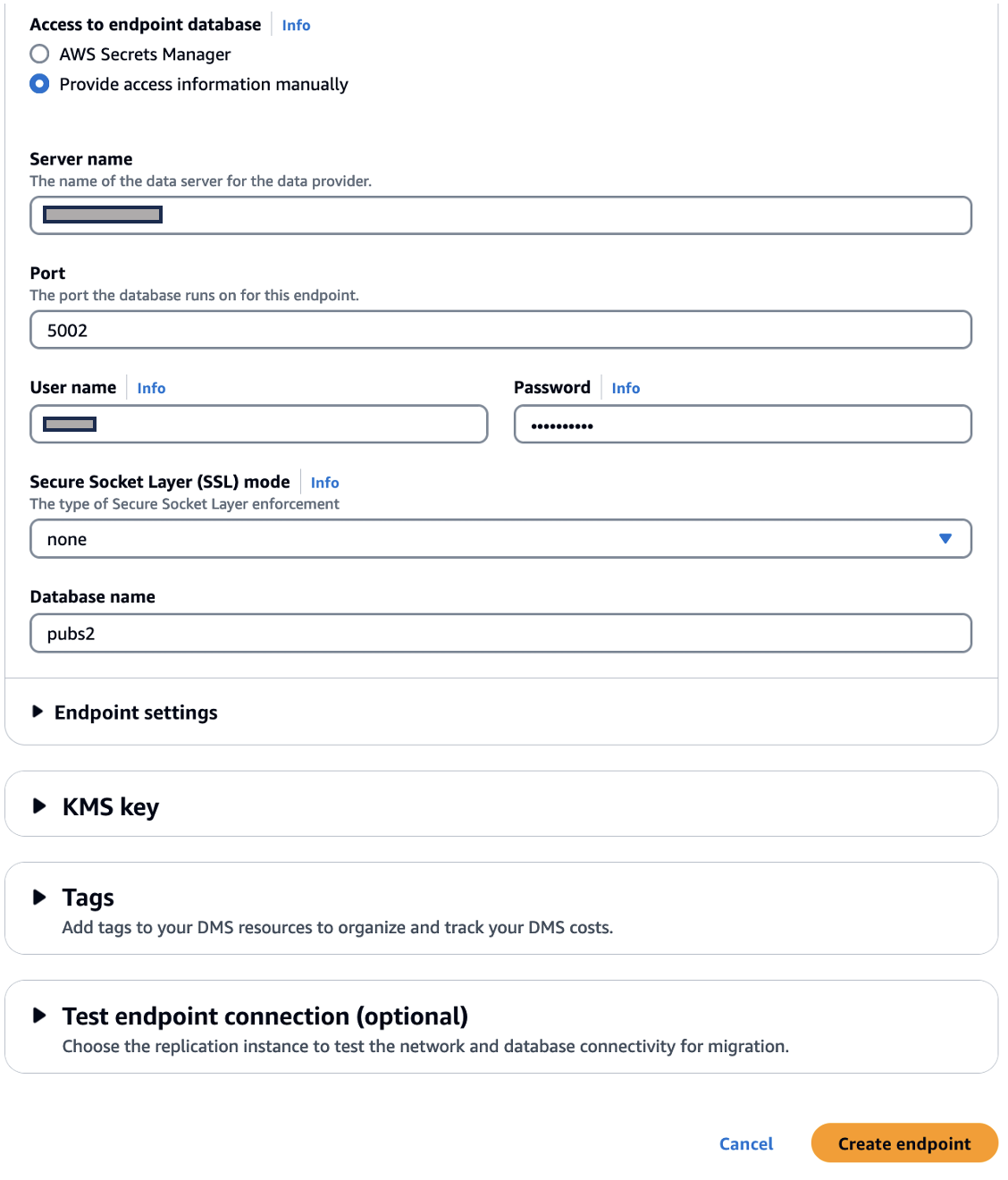
Task: Select Provide access information manually option
Action: click(39, 84)
